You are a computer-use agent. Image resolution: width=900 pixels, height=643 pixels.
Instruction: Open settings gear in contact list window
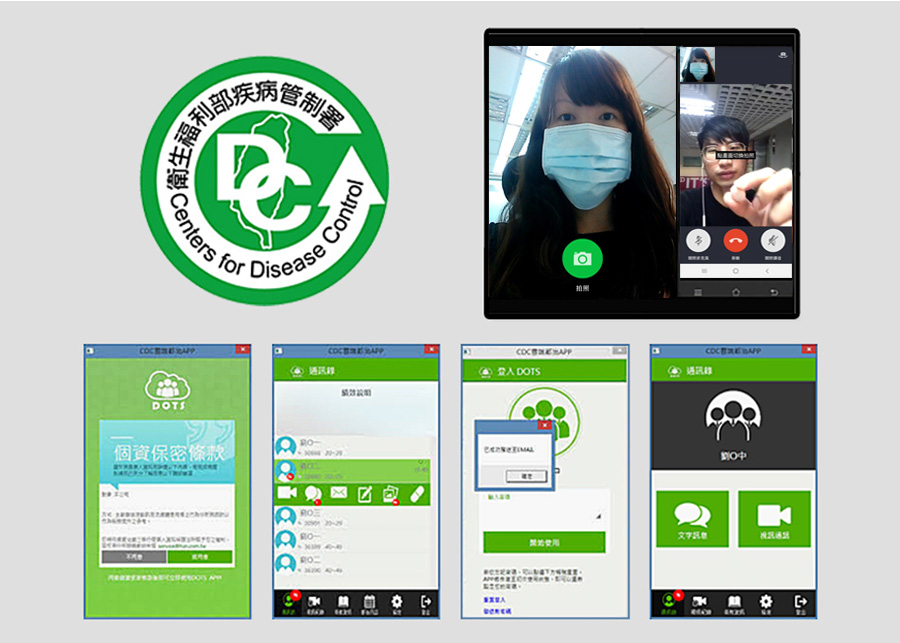397,603
